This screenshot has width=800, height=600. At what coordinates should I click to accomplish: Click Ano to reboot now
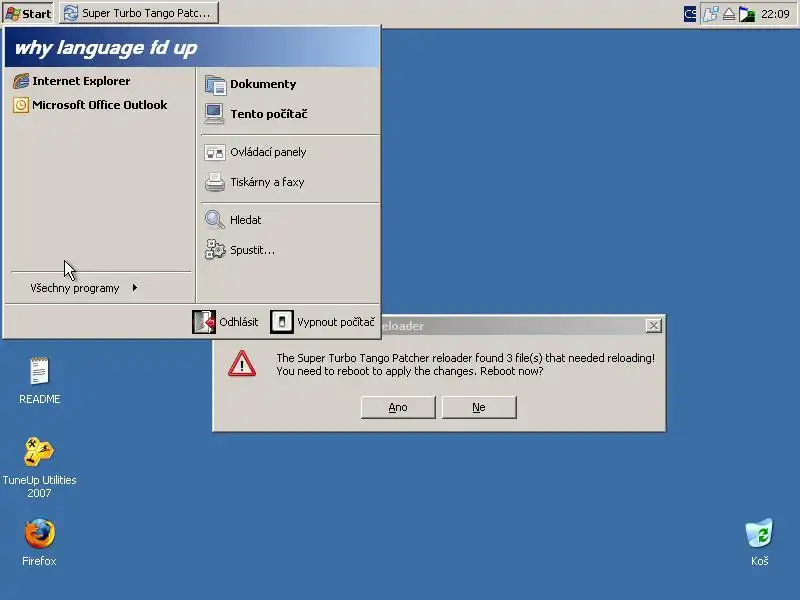click(398, 407)
